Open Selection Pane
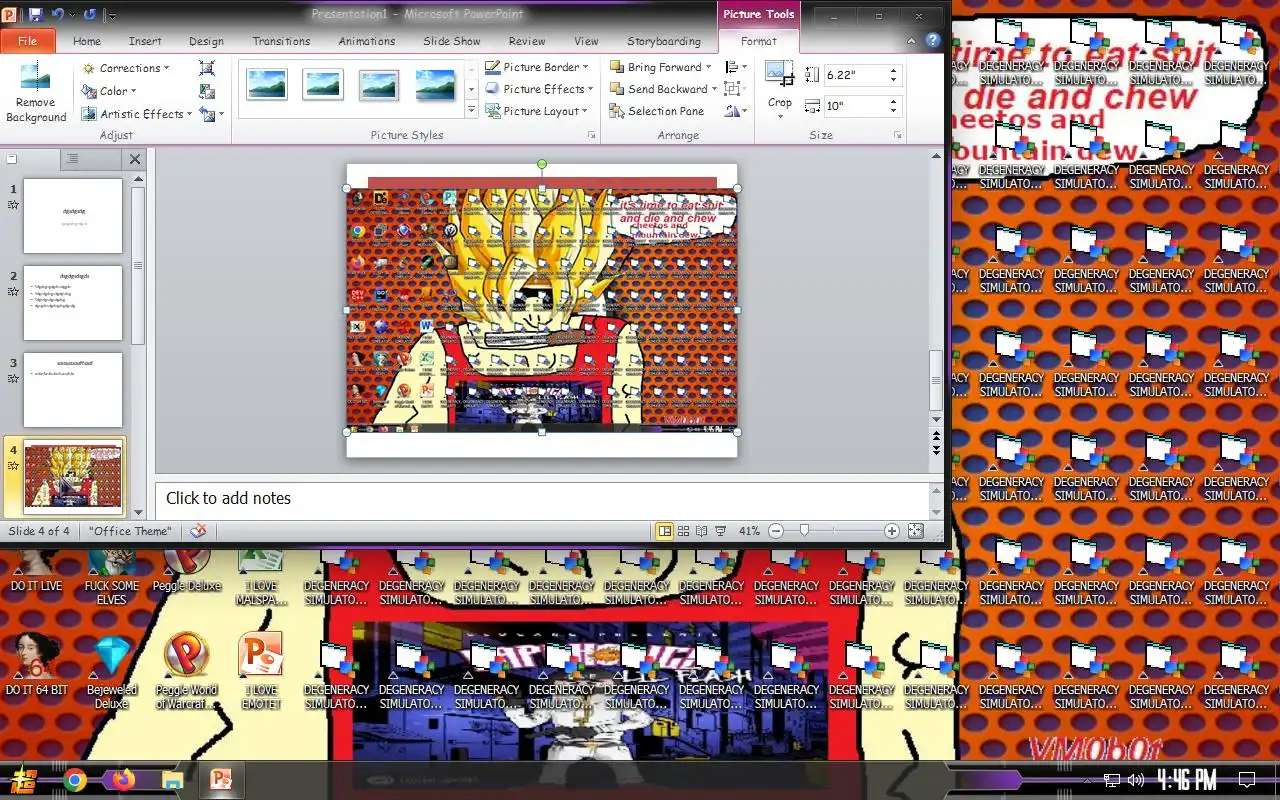Screen dimensions: 1280x800 click(657, 111)
